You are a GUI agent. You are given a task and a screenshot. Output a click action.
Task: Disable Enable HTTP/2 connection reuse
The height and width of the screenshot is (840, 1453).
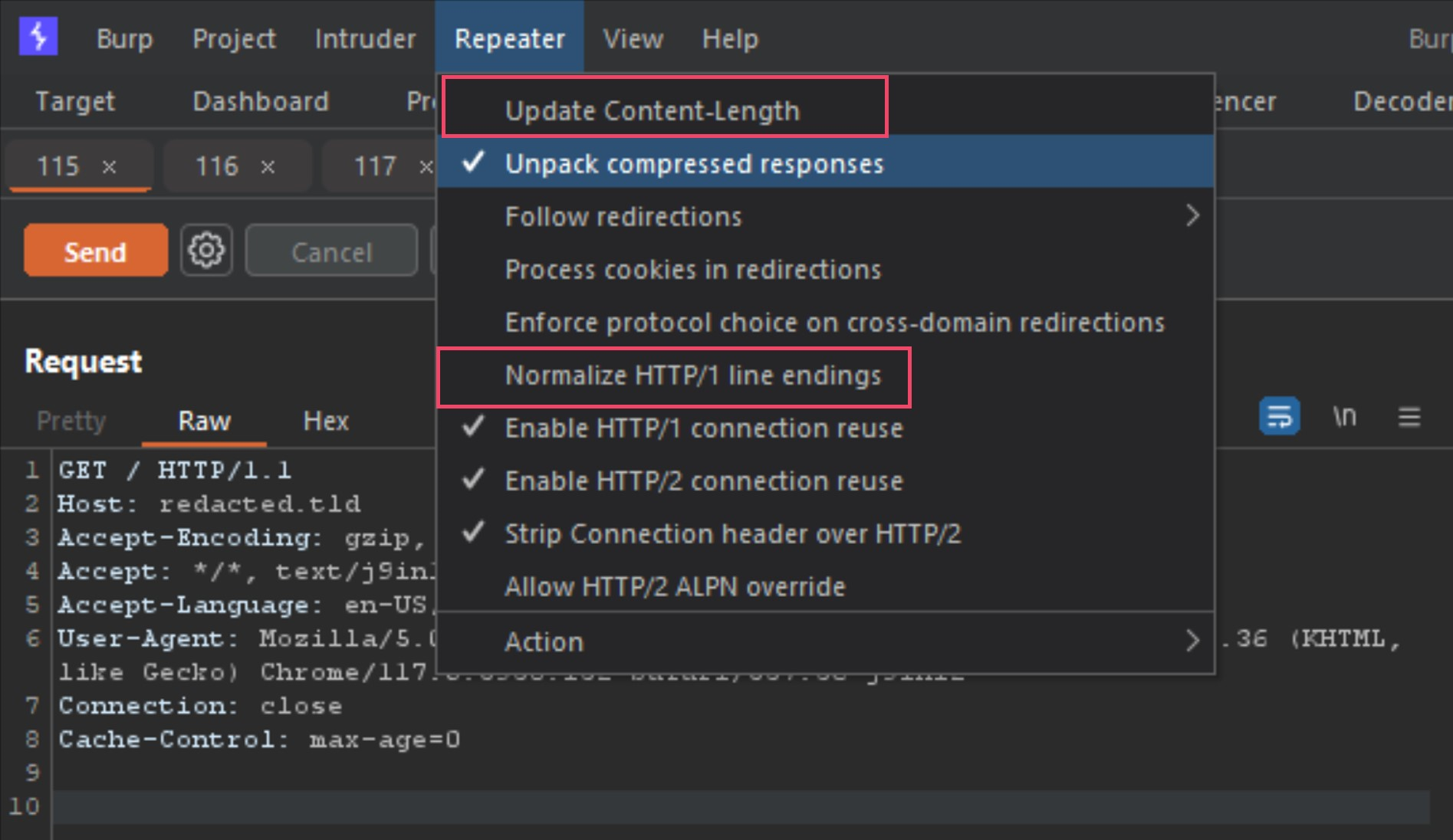[826, 481]
